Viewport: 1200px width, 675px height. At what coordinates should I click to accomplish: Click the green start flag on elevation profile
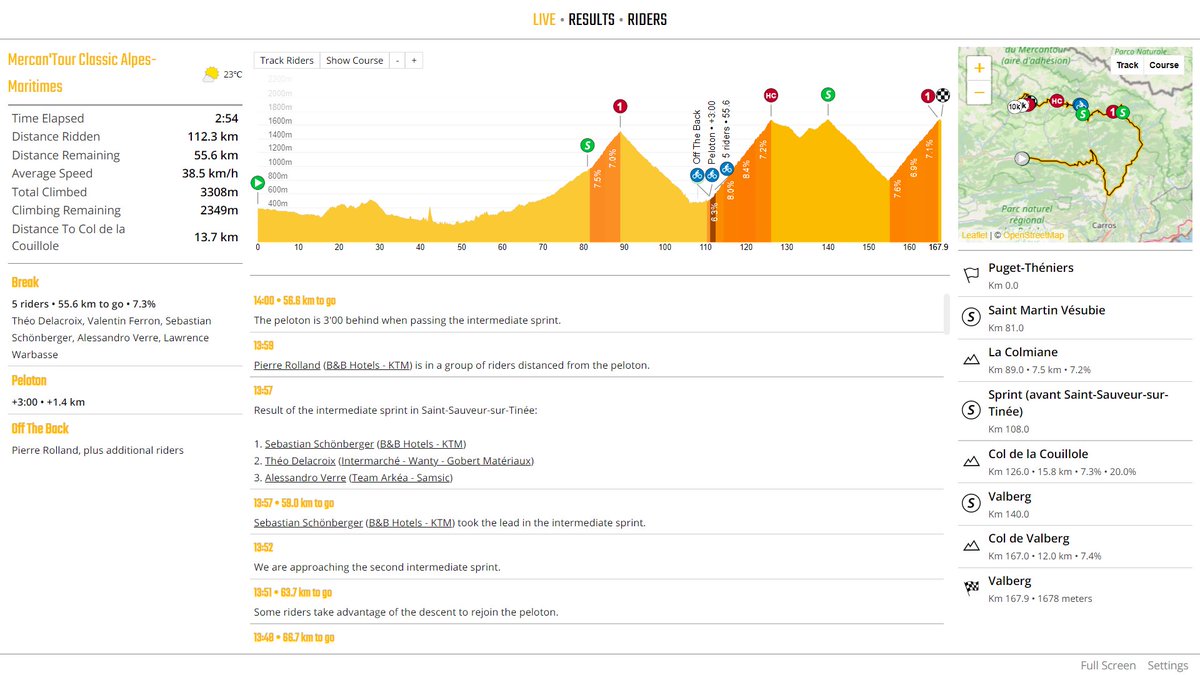(x=258, y=183)
